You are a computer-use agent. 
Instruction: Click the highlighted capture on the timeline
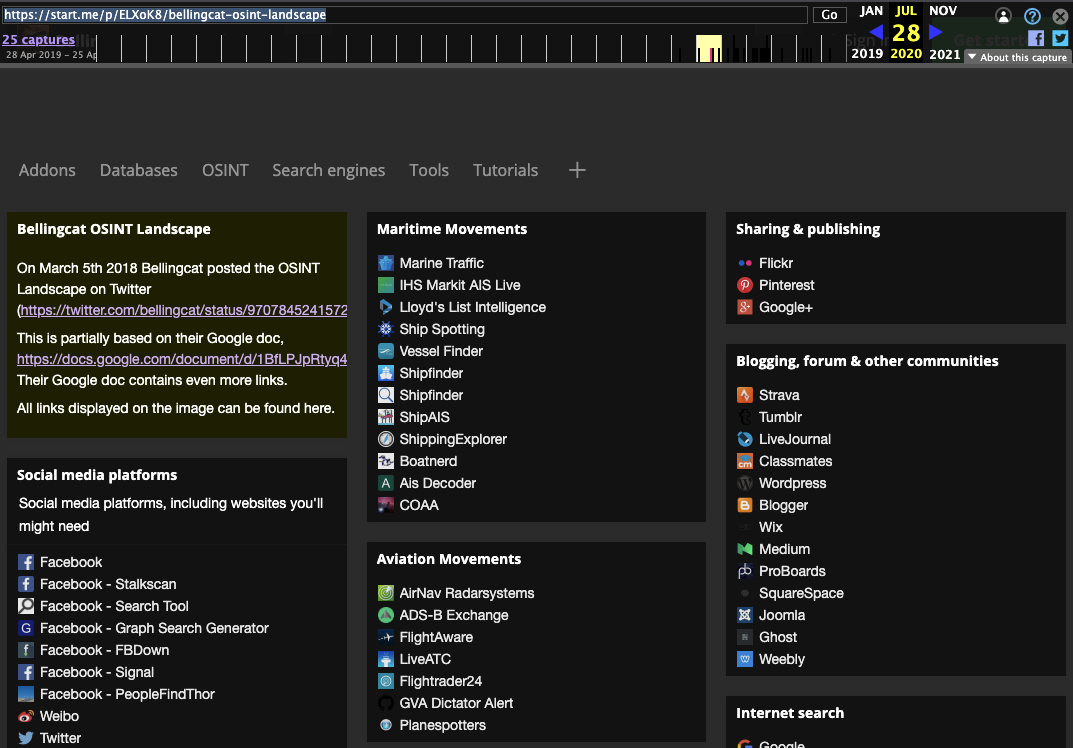(711, 50)
